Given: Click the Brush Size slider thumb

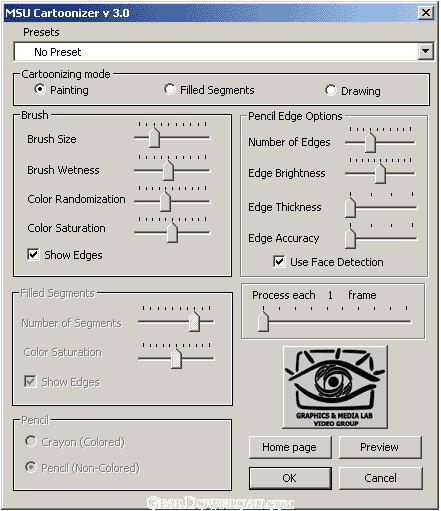Looking at the screenshot, I should tap(154, 137).
